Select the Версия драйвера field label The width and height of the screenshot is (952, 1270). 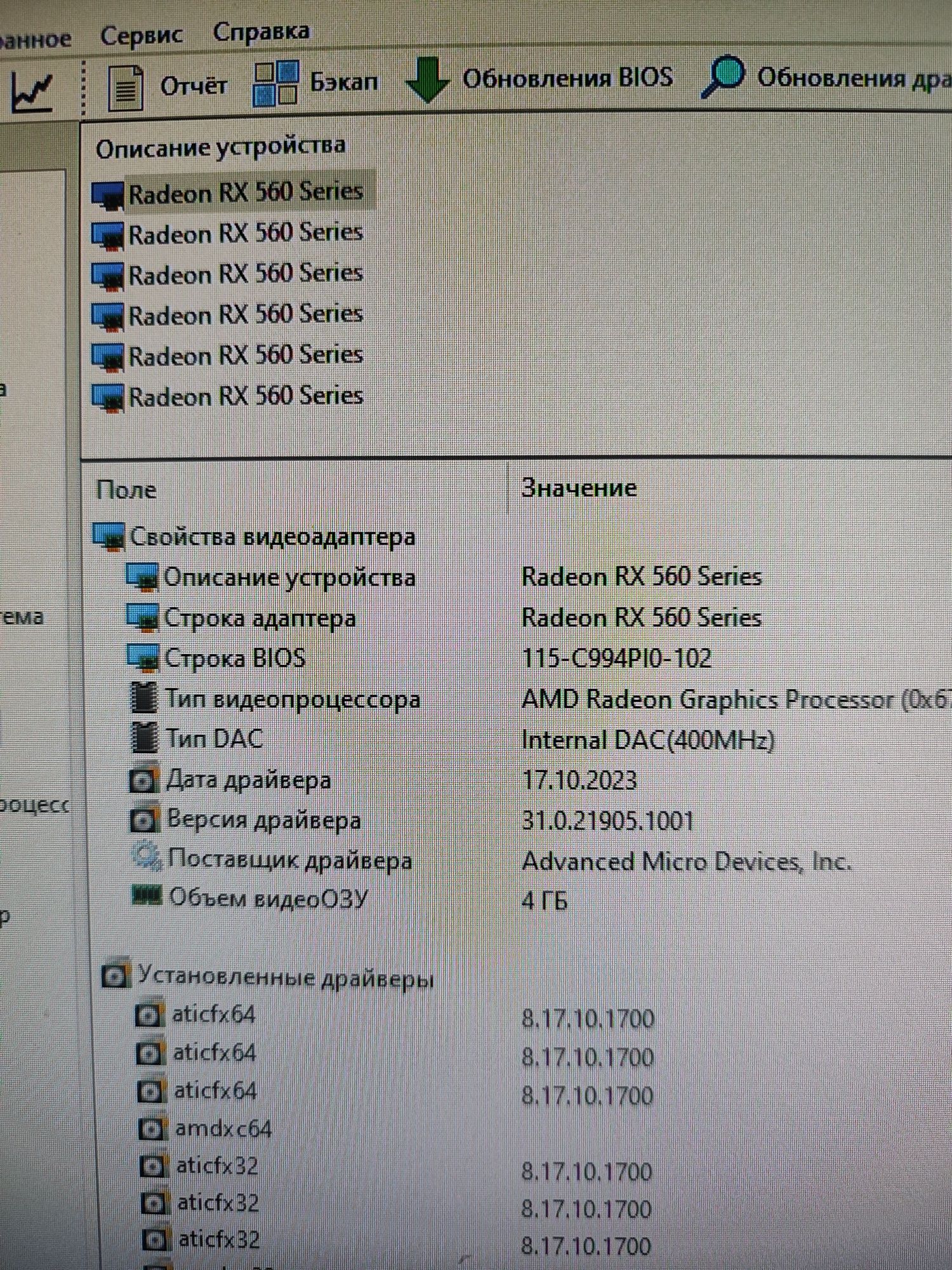click(x=263, y=820)
